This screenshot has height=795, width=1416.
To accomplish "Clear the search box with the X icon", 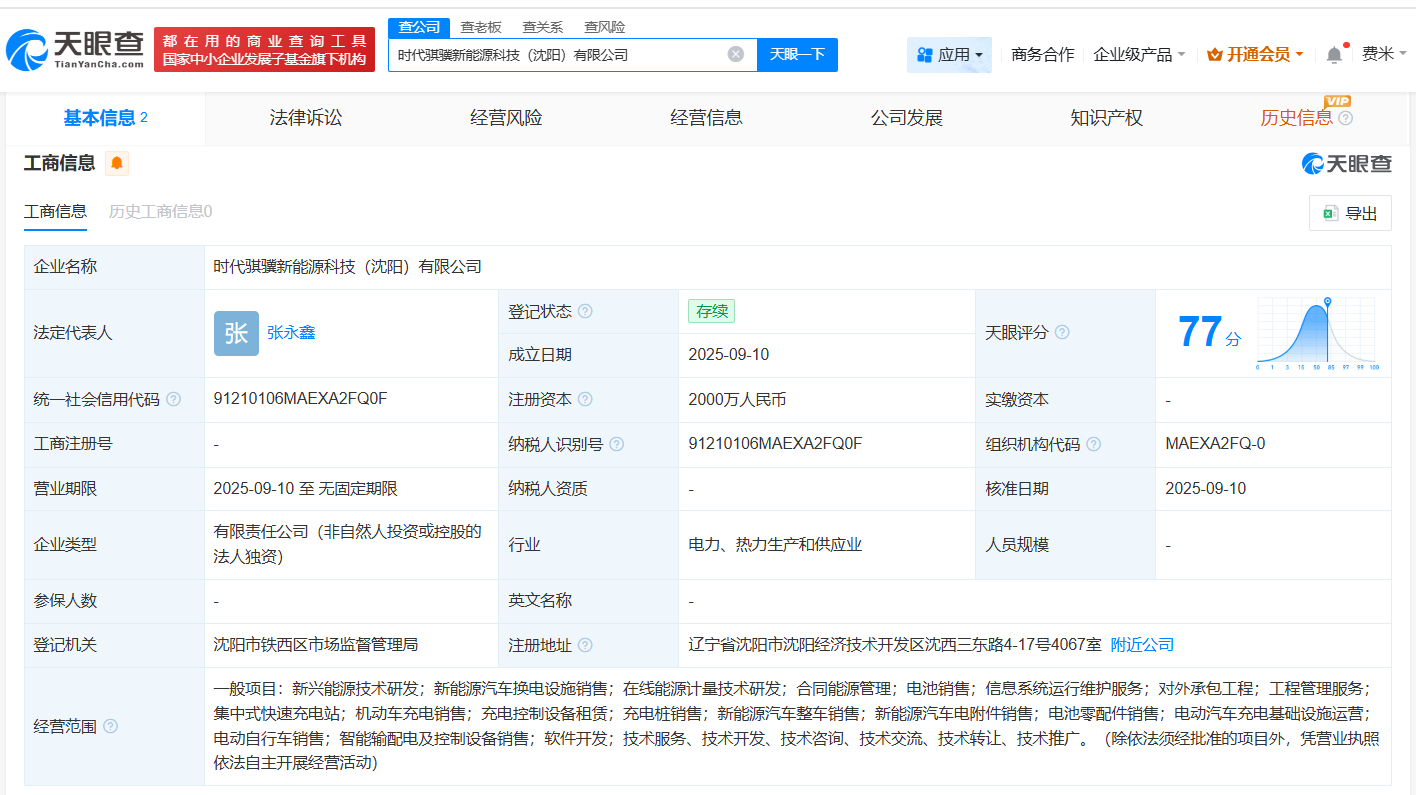I will point(737,55).
